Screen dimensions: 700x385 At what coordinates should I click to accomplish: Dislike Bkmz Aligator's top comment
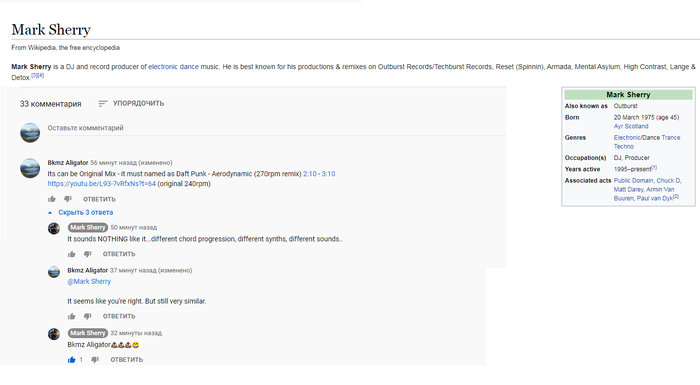pyautogui.click(x=67, y=199)
